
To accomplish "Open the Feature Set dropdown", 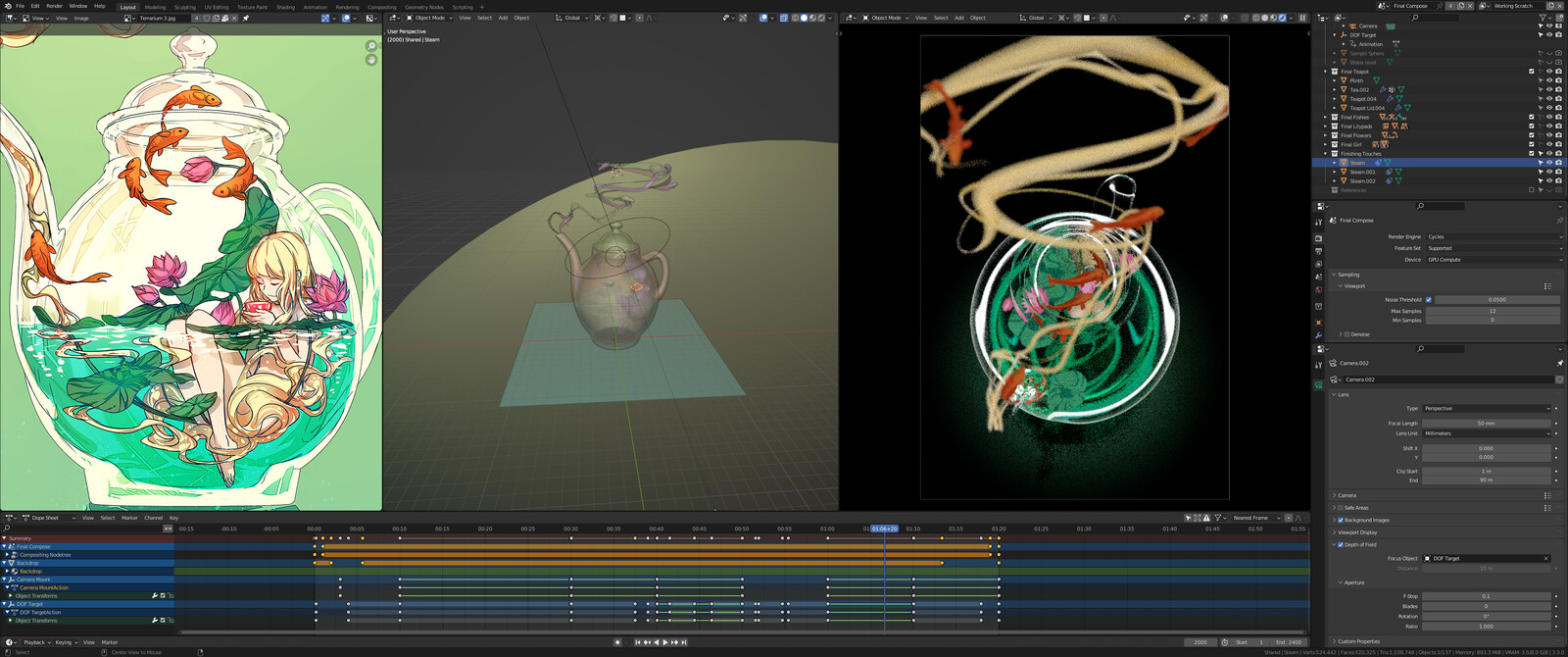I will (x=1493, y=248).
